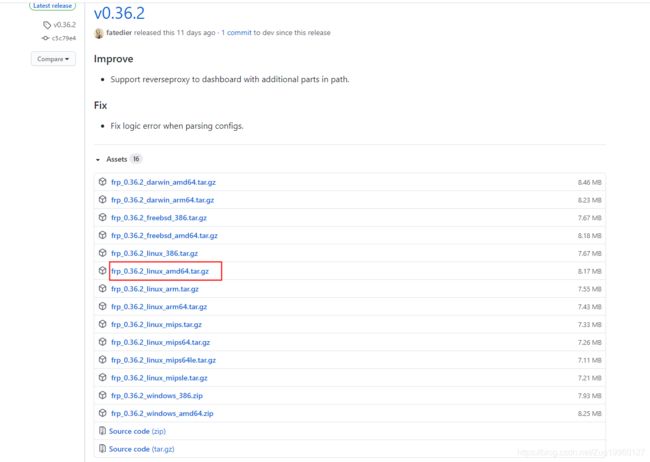Click package icon for freebsd_amd64 asset
This screenshot has height=462, width=650.
[102, 235]
